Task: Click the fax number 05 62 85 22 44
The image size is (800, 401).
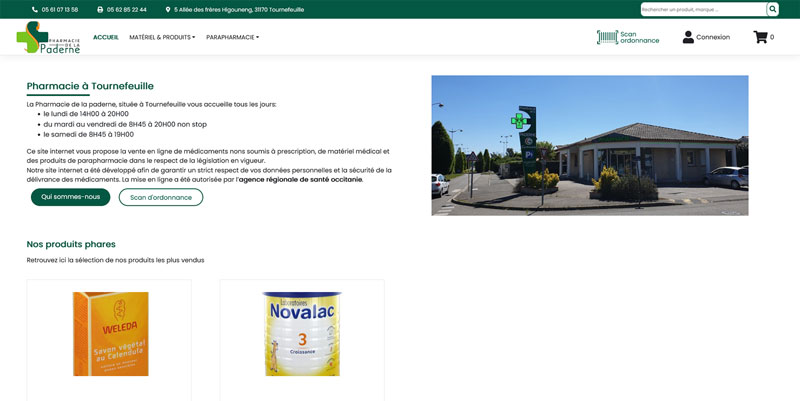Action: (x=127, y=9)
